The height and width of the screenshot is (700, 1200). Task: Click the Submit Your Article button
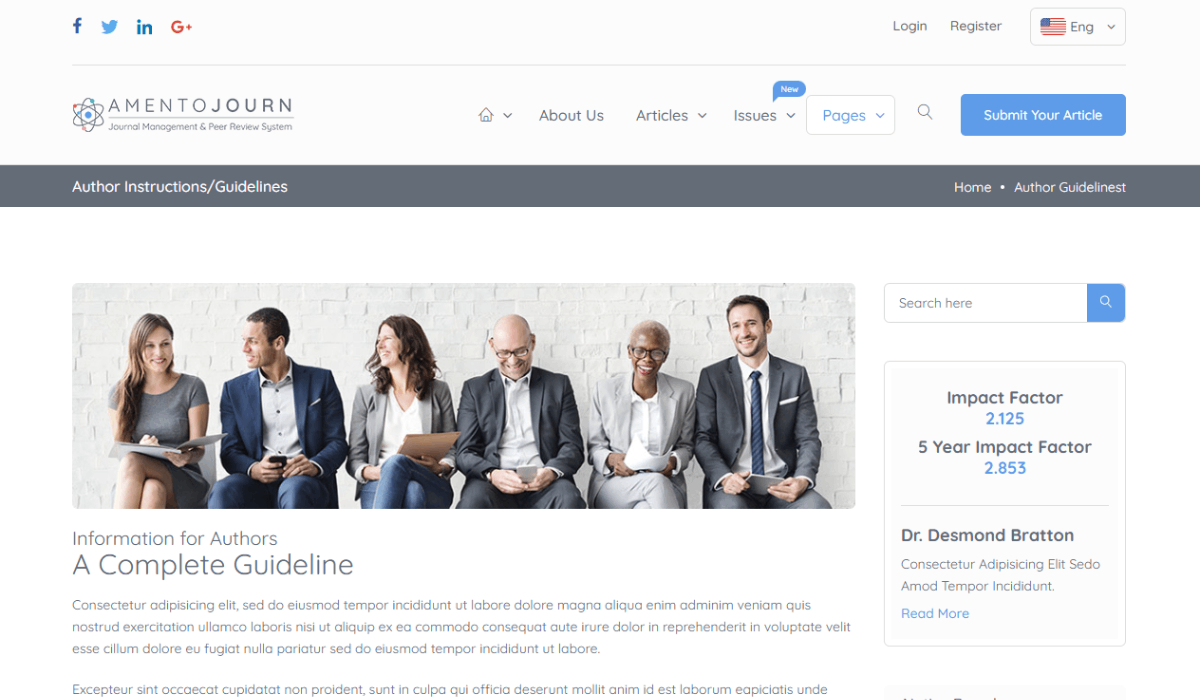1043,115
